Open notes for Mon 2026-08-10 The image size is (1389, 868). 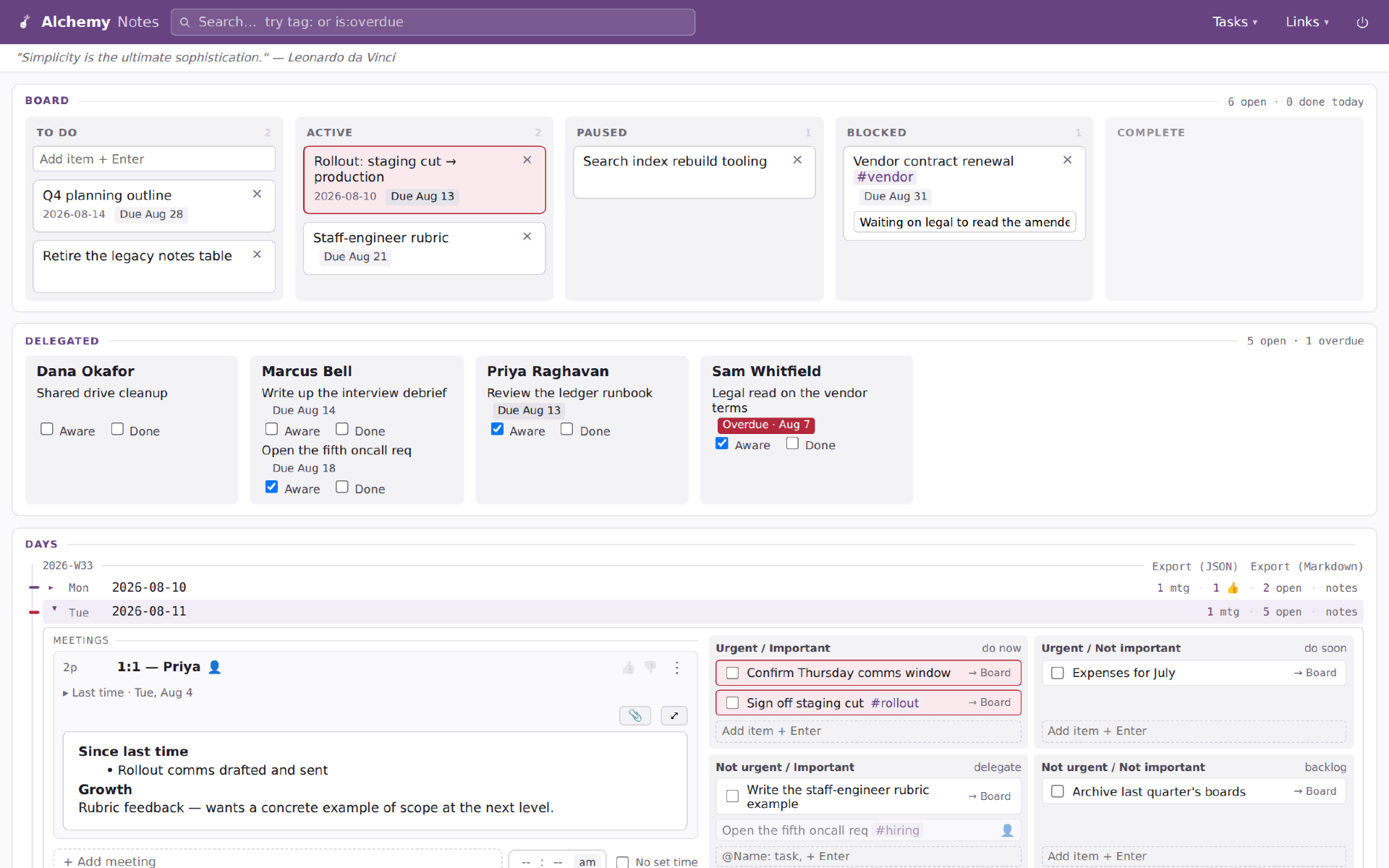point(1341,588)
